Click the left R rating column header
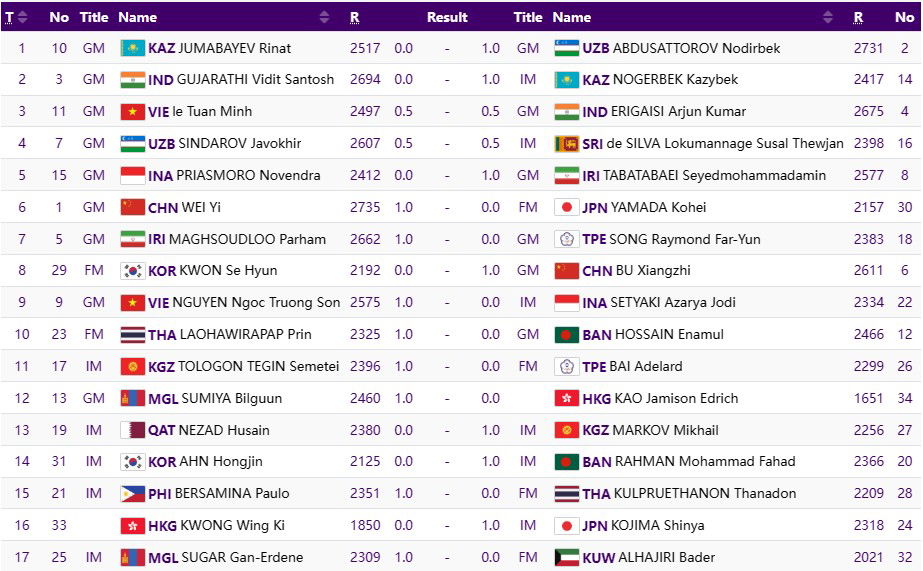Image resolution: width=923 pixels, height=571 pixels. pyautogui.click(x=355, y=17)
